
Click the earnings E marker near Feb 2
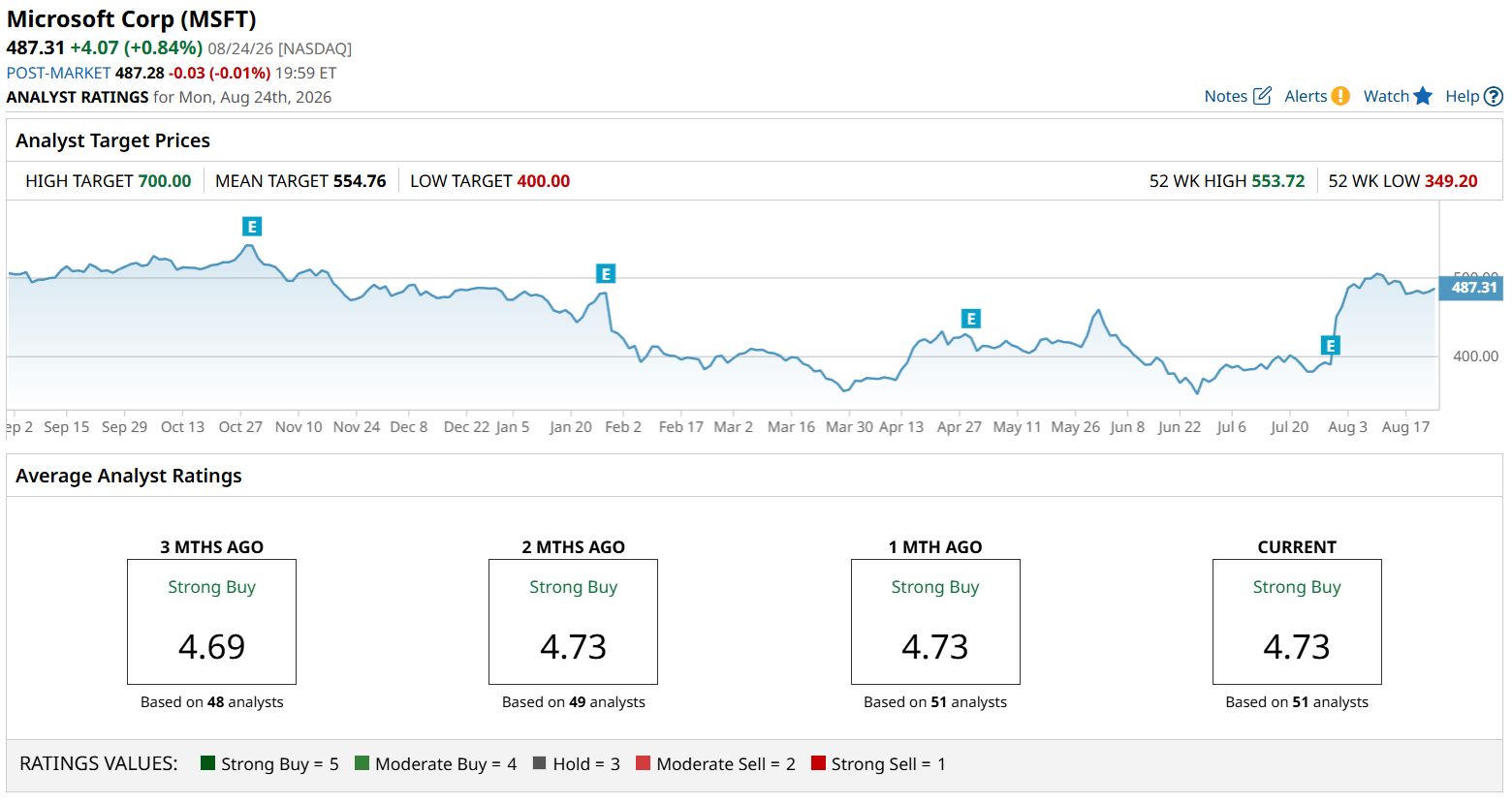coord(606,274)
